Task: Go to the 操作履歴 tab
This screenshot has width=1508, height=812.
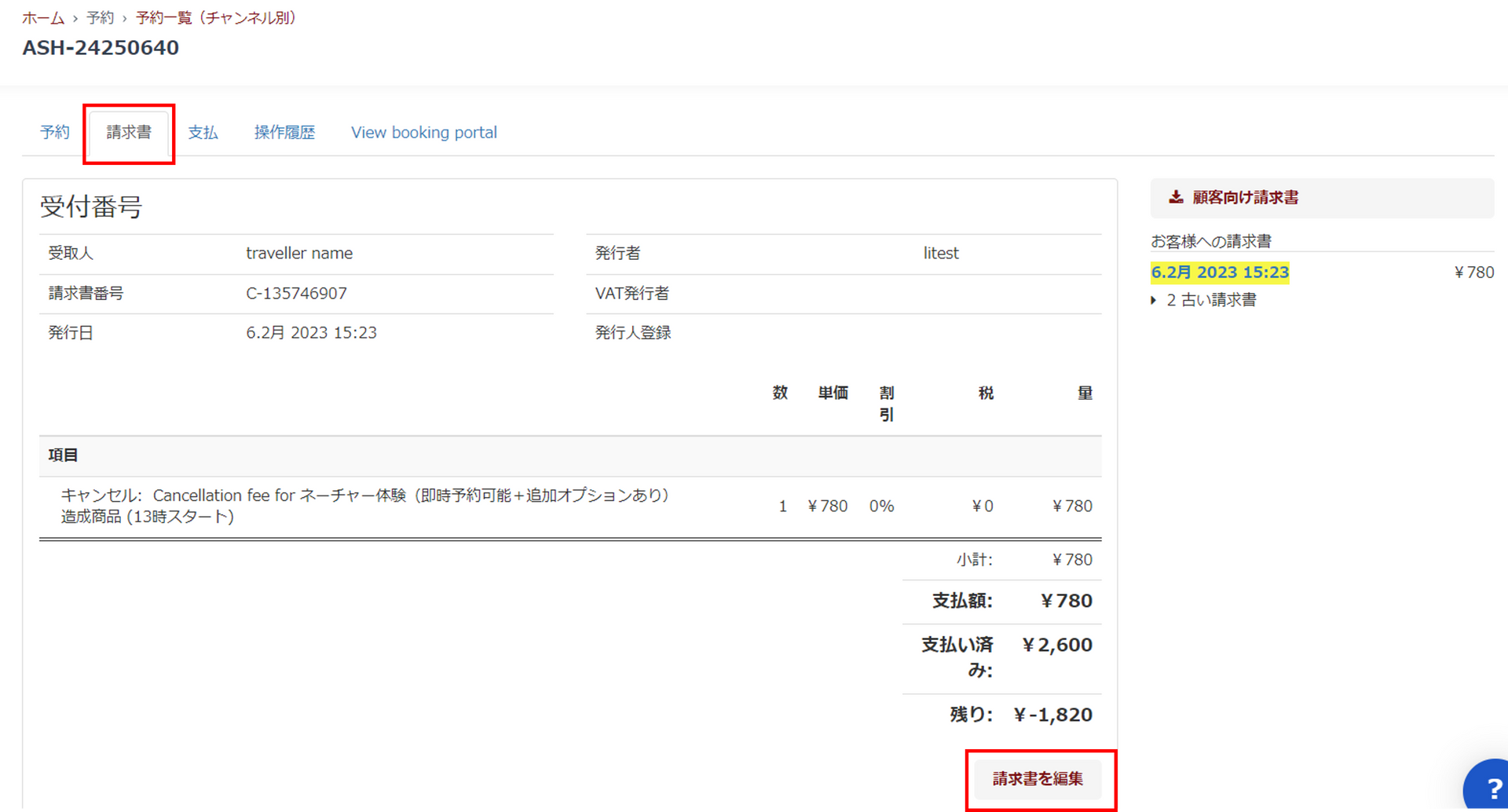Action: coord(284,133)
